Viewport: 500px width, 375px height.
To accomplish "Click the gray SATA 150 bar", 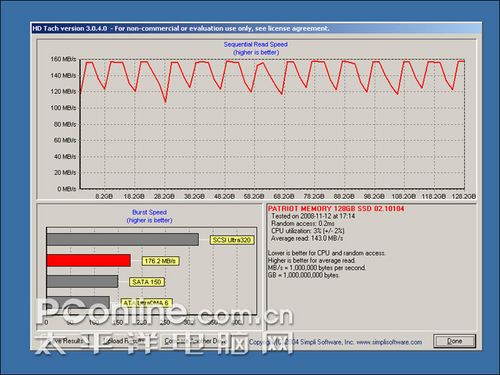I will click(82, 281).
